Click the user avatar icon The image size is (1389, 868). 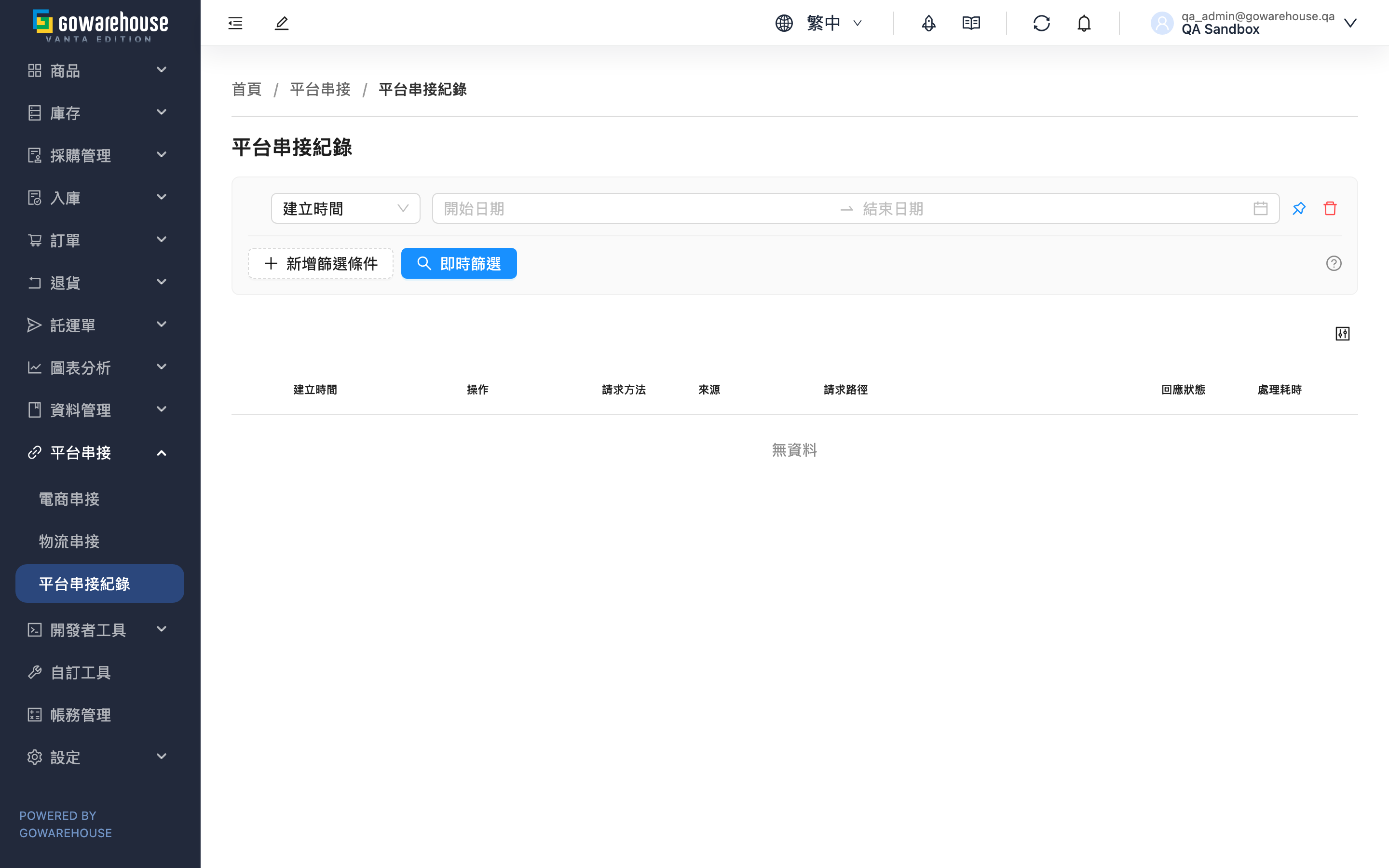pos(1162,23)
